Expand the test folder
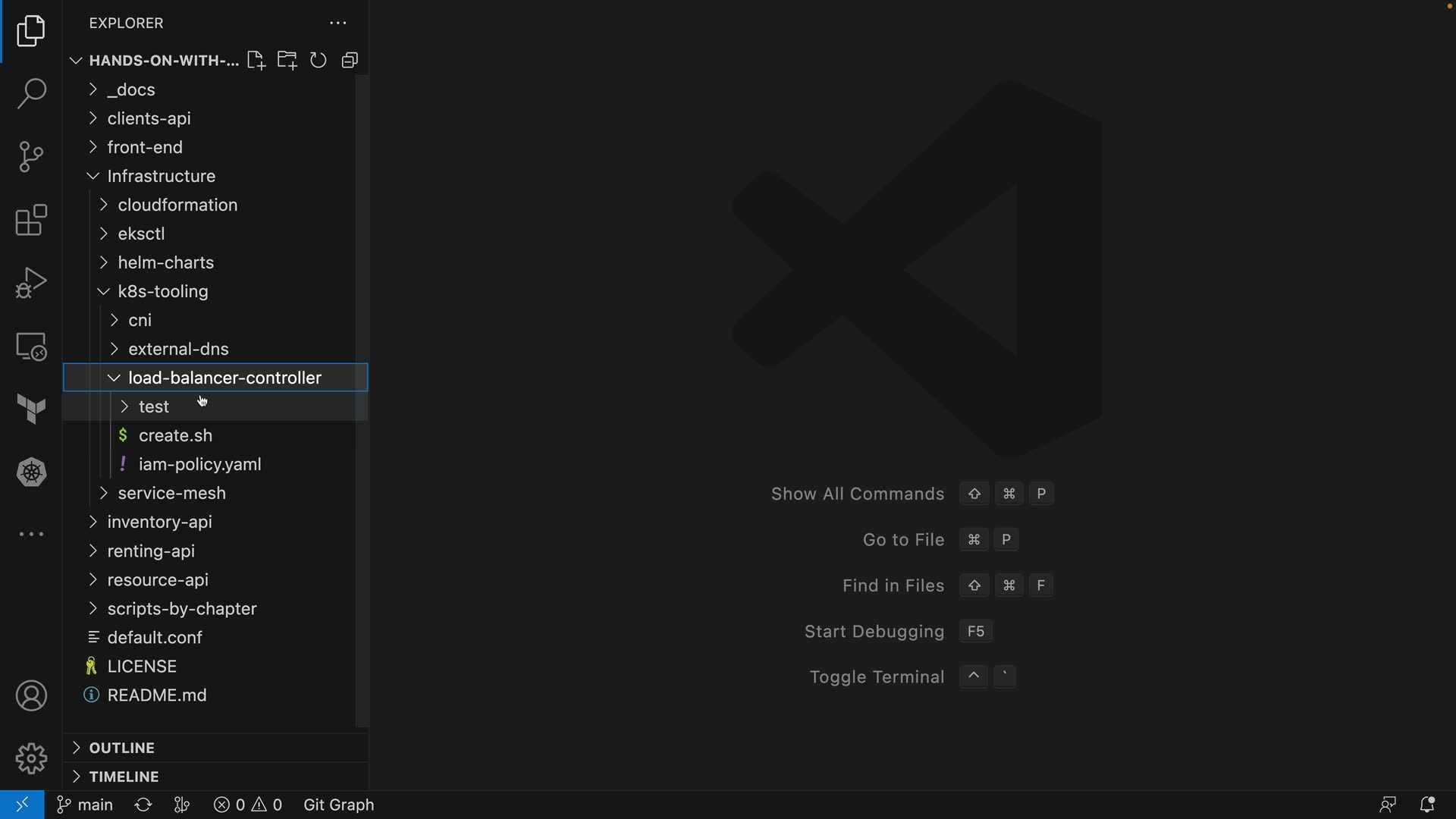Screen dimensions: 1456x819 pyautogui.click(x=154, y=407)
